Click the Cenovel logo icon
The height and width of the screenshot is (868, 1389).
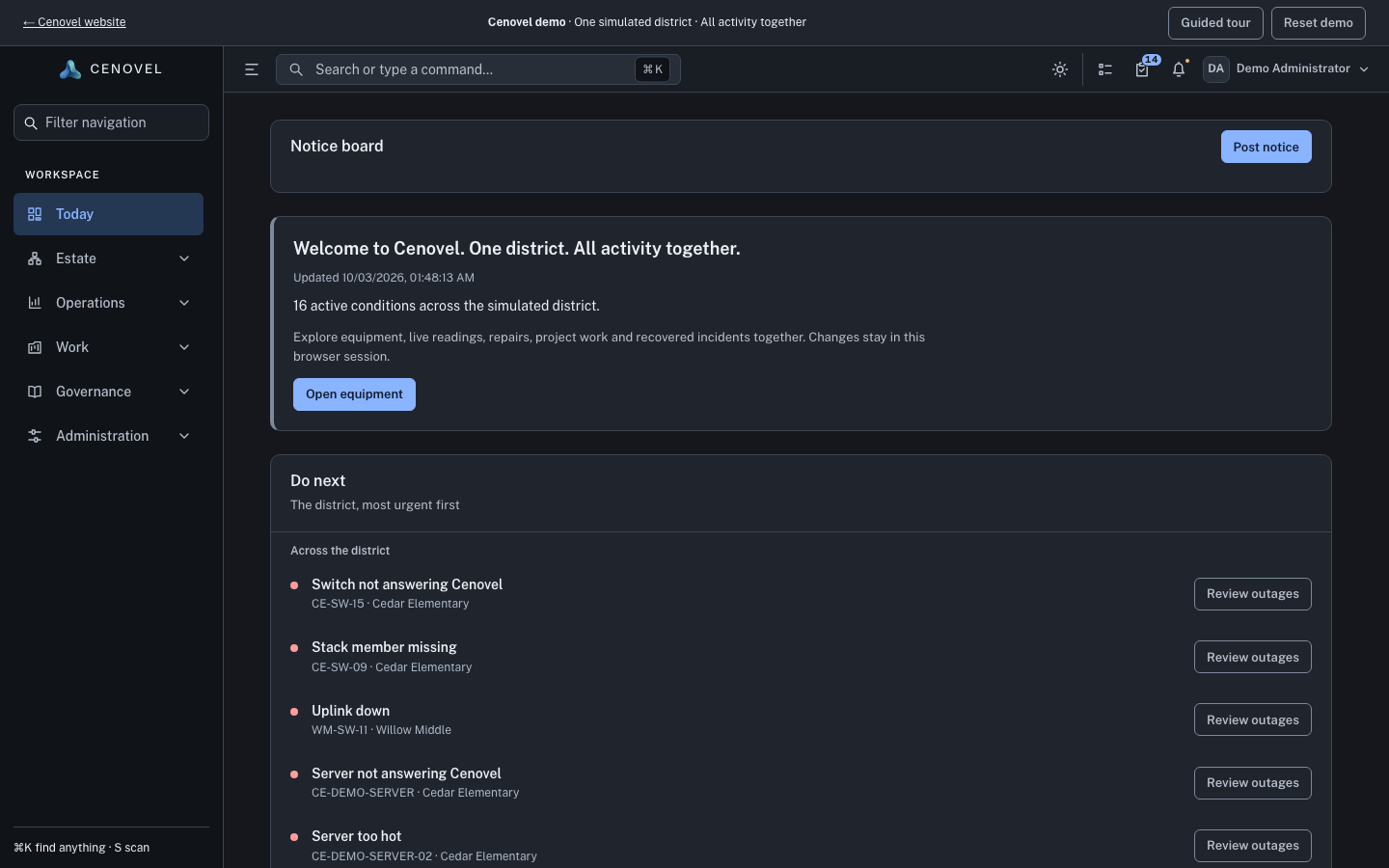click(70, 69)
